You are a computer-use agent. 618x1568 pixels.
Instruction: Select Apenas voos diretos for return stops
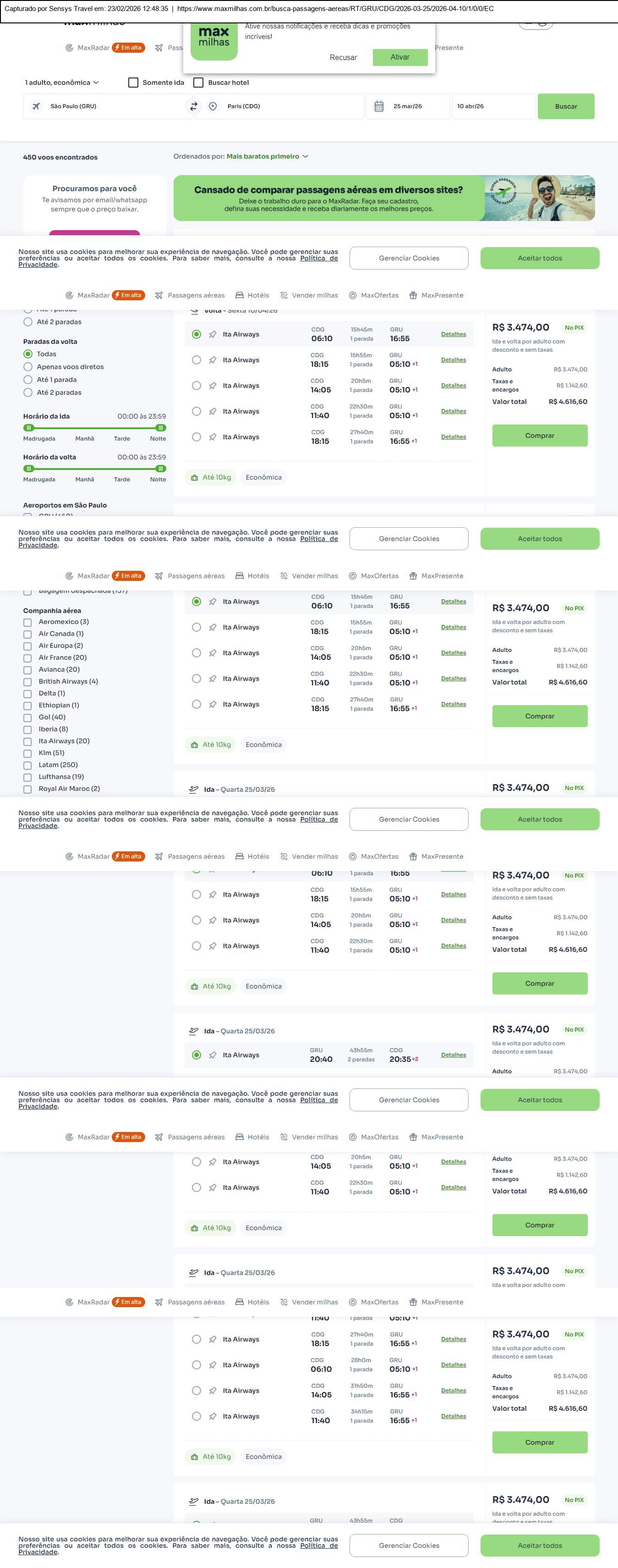coord(28,367)
